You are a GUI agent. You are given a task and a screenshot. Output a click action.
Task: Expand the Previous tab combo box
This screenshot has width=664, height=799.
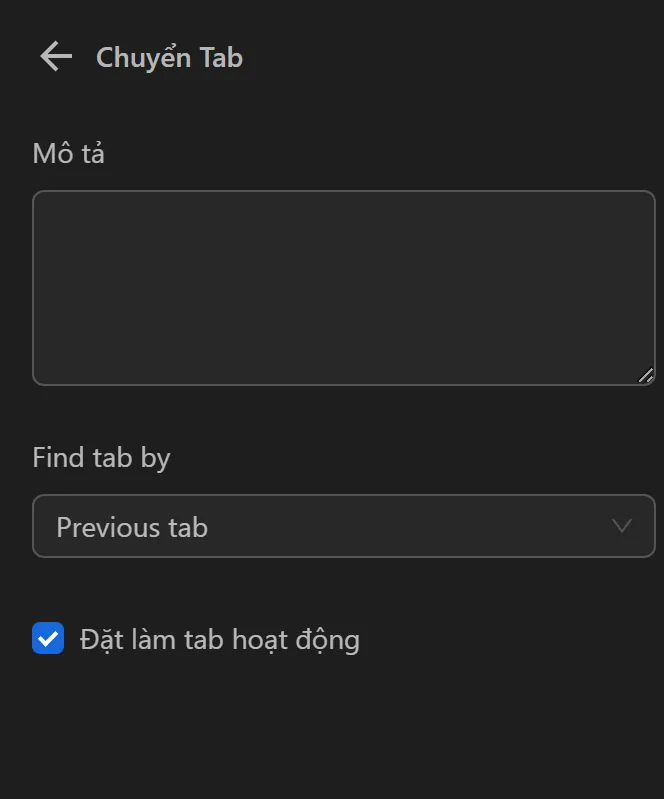coord(343,526)
